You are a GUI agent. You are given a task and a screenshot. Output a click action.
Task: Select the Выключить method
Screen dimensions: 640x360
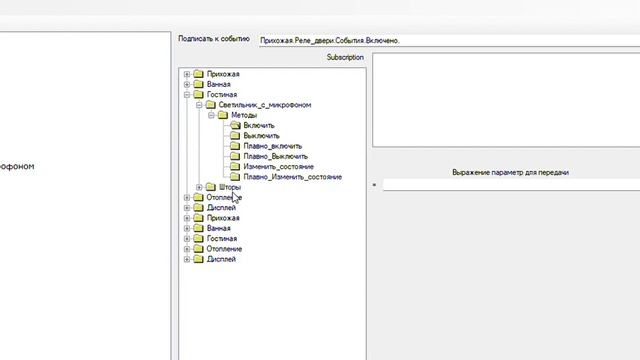click(x=261, y=136)
